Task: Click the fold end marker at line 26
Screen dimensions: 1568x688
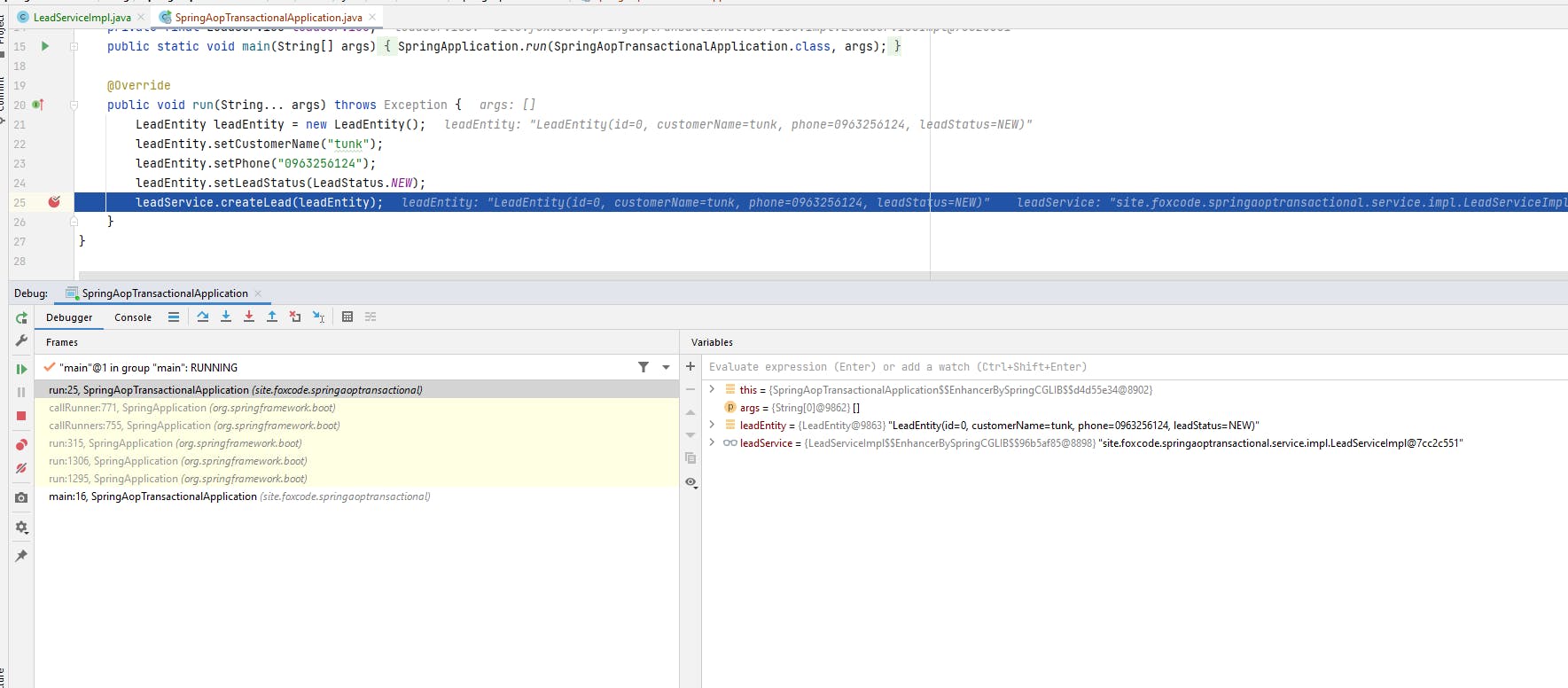Action: click(x=74, y=222)
